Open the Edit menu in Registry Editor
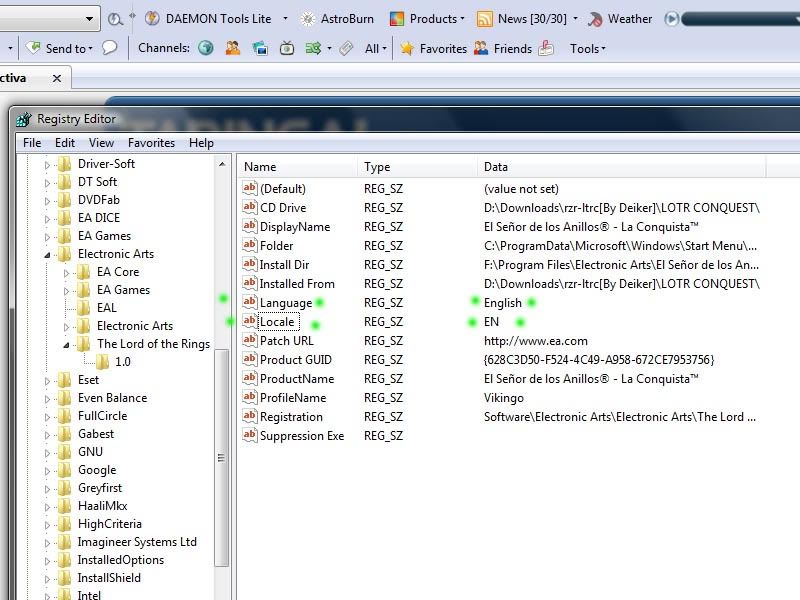The height and width of the screenshot is (600, 800). point(65,143)
